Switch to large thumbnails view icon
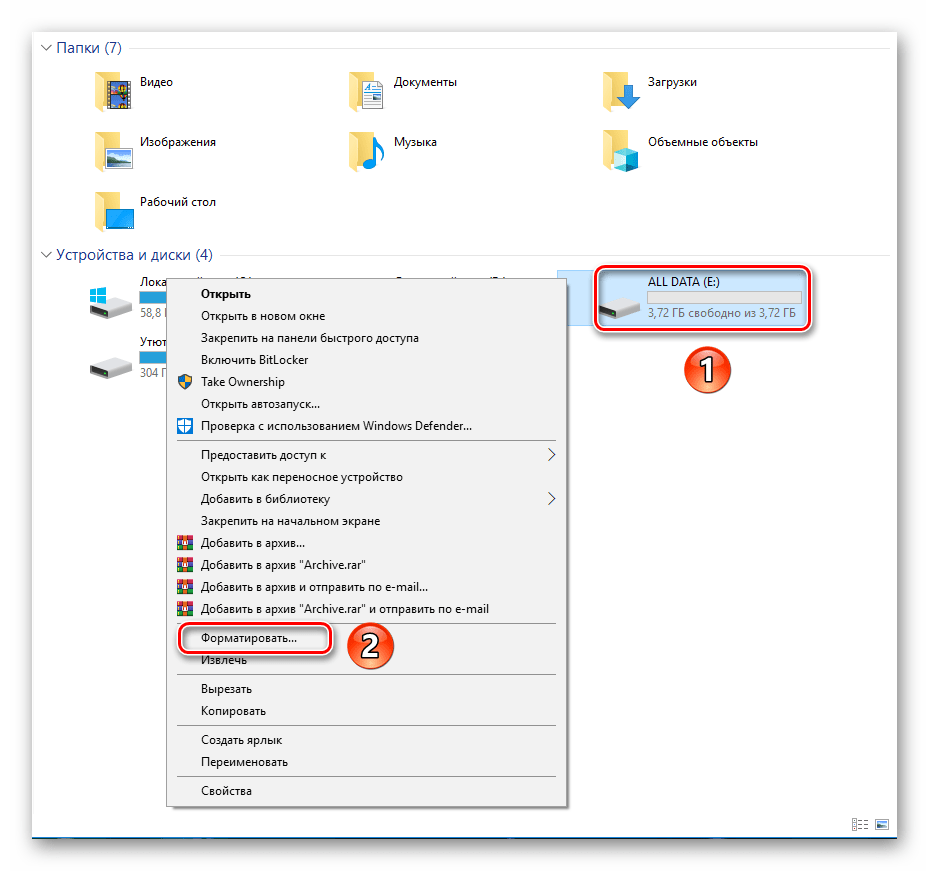This screenshot has width=929, height=871. (x=881, y=824)
